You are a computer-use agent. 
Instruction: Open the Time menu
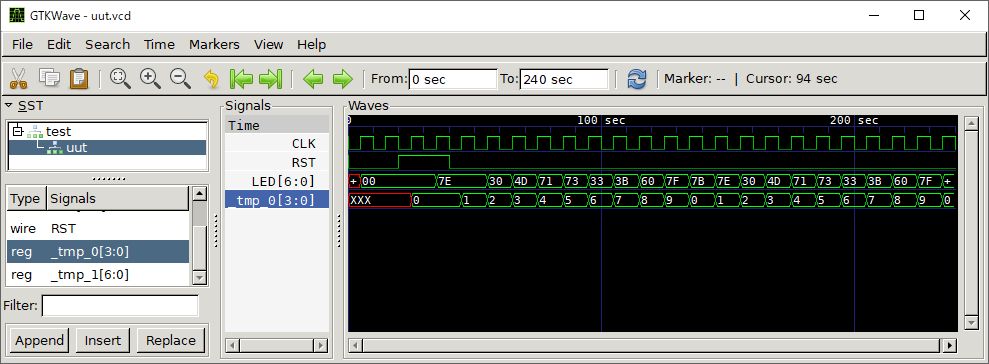click(x=159, y=44)
